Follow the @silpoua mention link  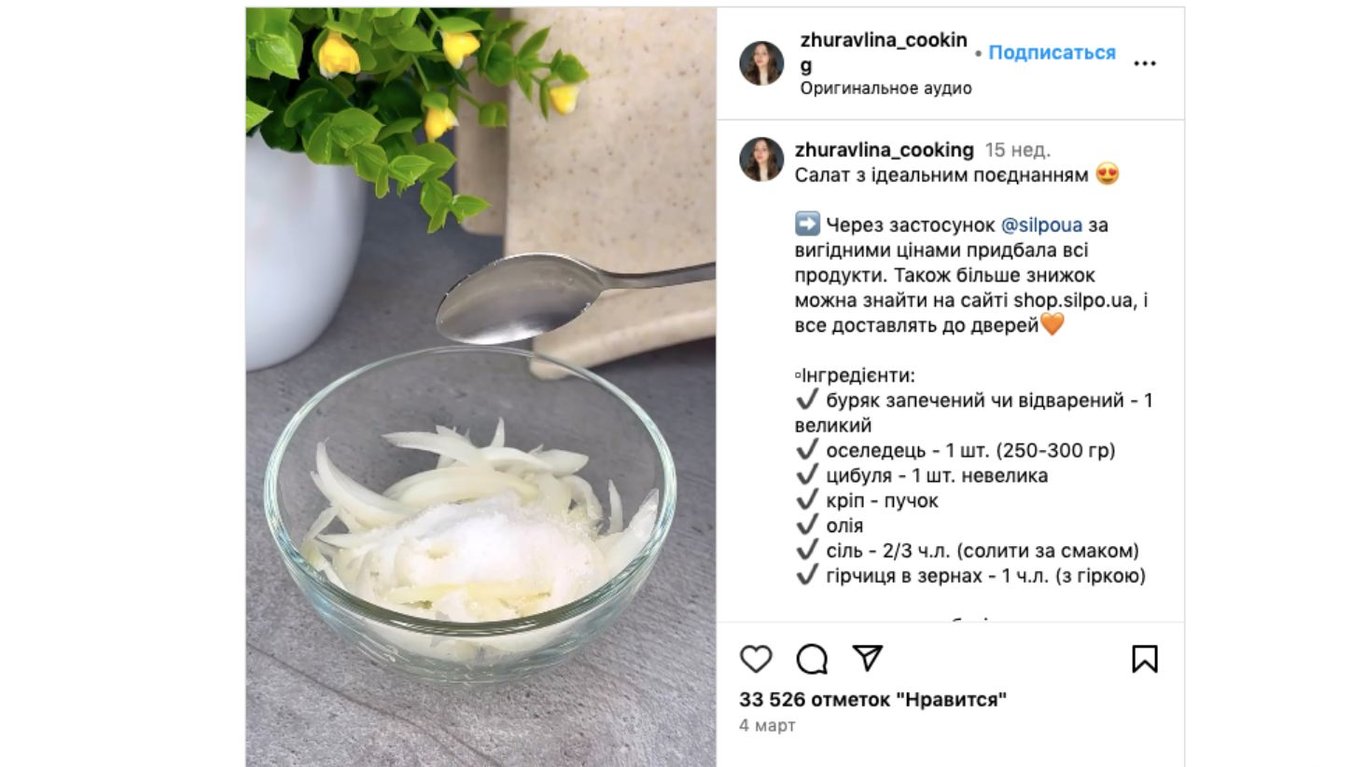(x=1042, y=225)
